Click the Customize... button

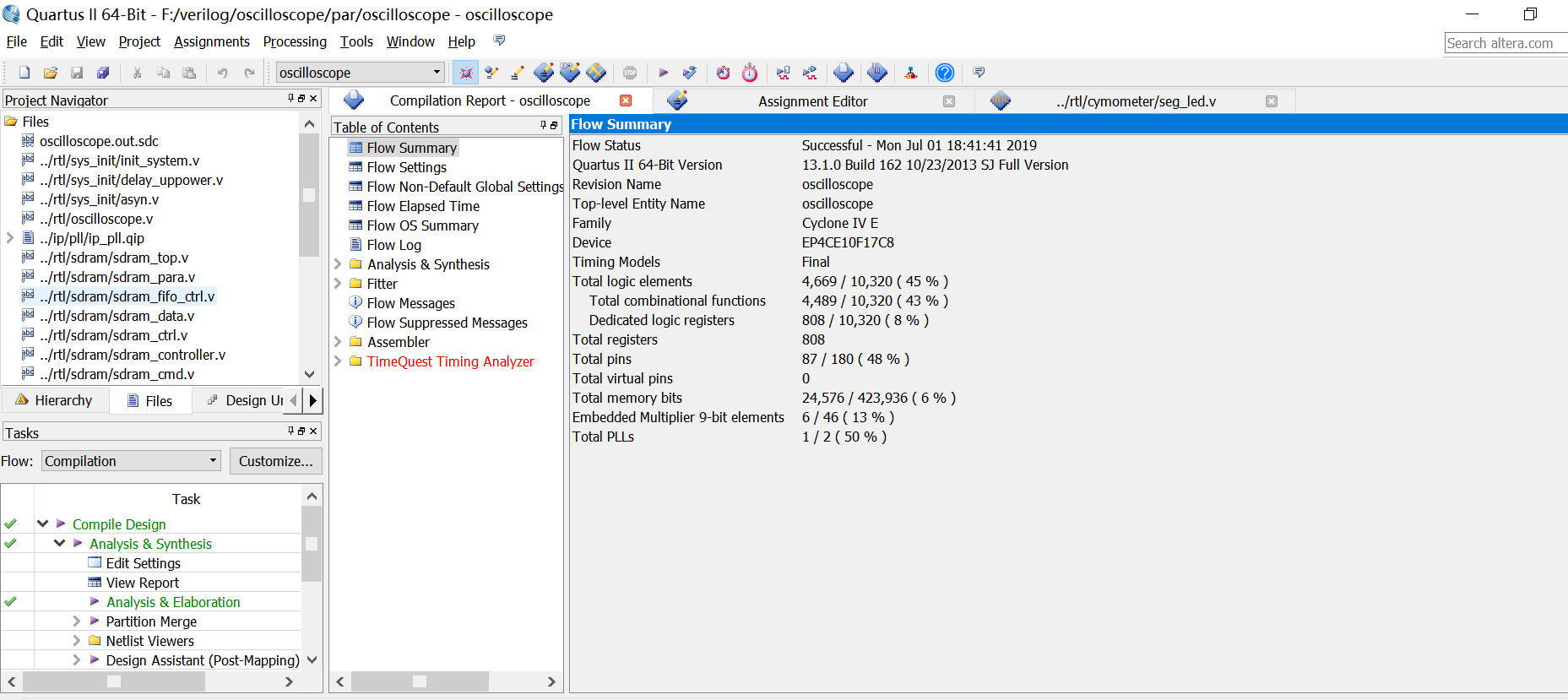click(275, 461)
